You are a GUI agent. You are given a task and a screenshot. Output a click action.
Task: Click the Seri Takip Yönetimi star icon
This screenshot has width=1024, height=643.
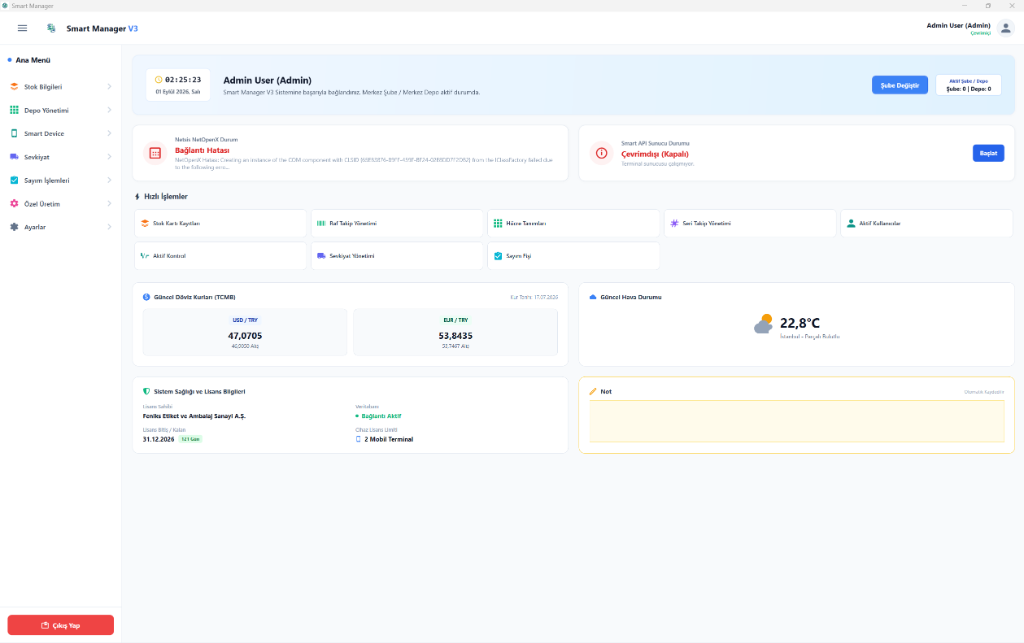click(675, 223)
